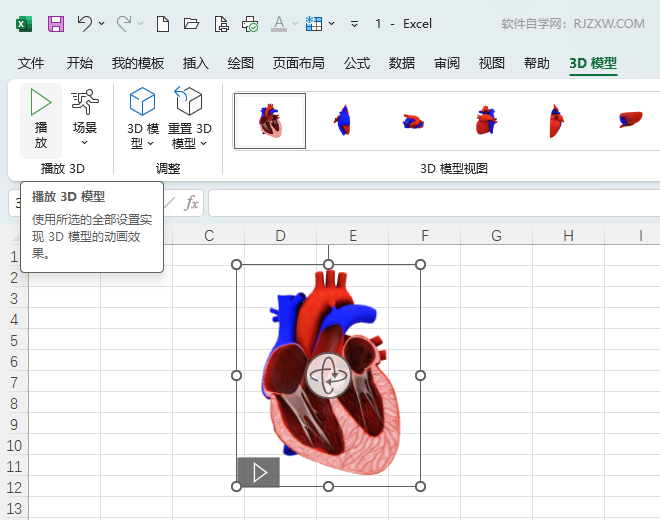Click the bottom-middle resize handle of model
This screenshot has width=660, height=520.
click(x=328, y=487)
